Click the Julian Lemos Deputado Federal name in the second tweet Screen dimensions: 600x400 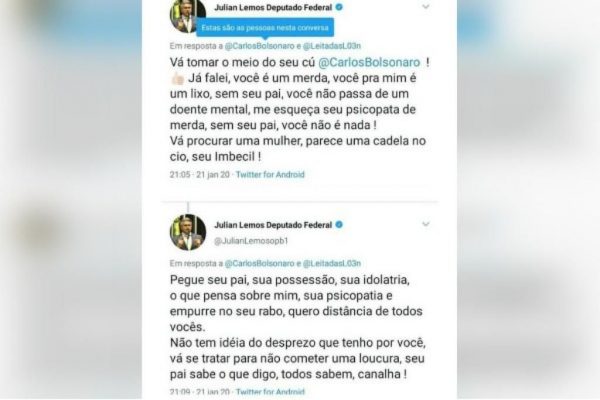pyautogui.click(x=273, y=225)
